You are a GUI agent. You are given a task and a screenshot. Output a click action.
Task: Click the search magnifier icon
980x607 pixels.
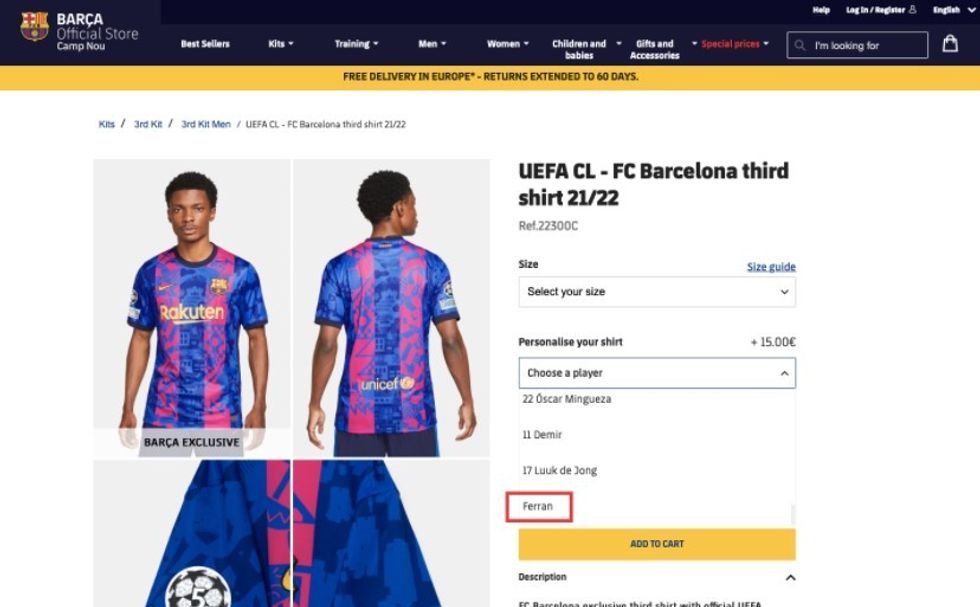point(800,45)
